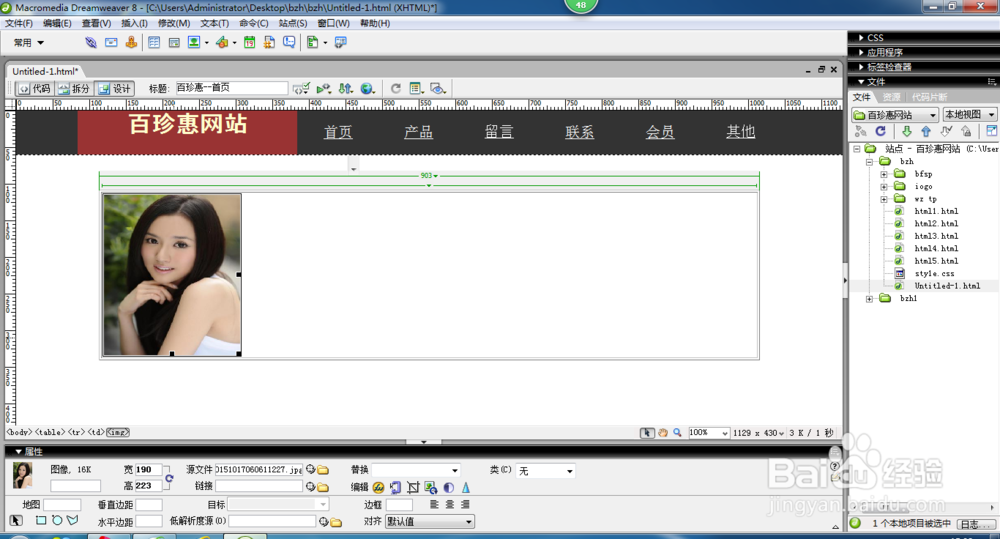1000x539 pixels.
Task: Toggle Hand tool in status bar
Action: click(x=663, y=432)
